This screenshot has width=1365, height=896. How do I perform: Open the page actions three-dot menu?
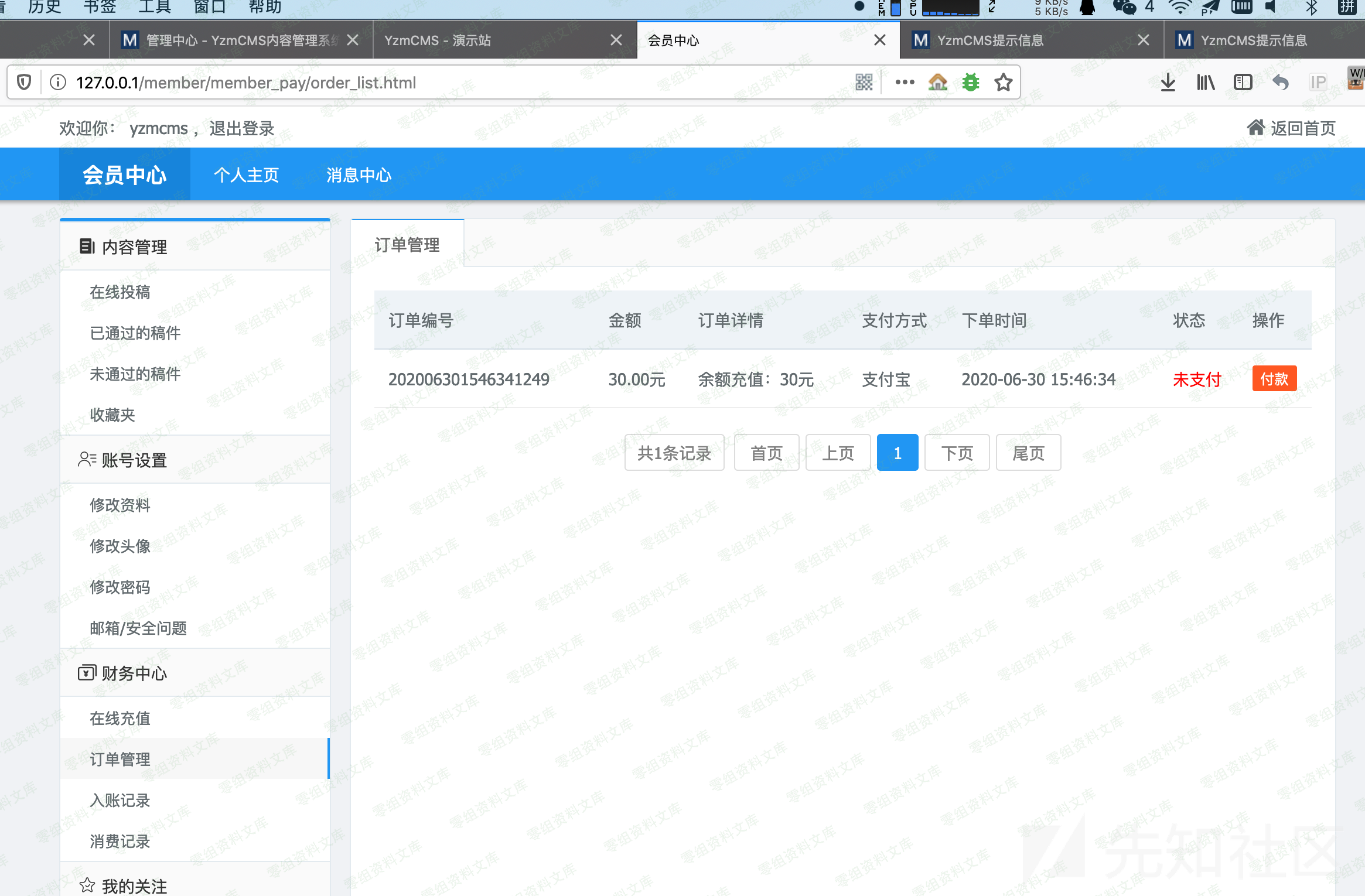[x=905, y=83]
